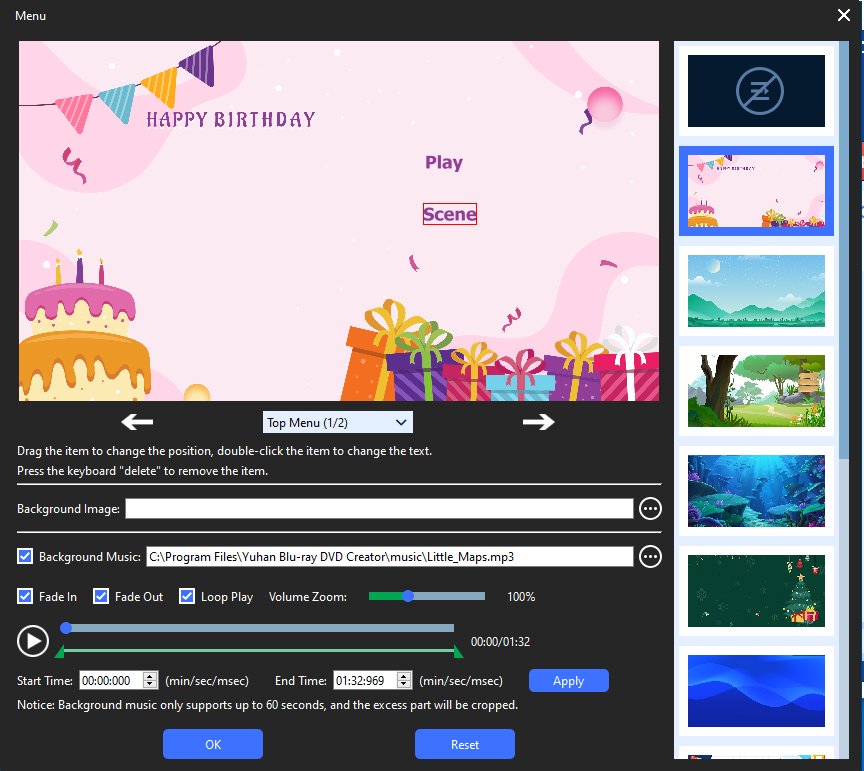864x771 pixels.
Task: Disable the Background Music checkbox
Action: 25,557
